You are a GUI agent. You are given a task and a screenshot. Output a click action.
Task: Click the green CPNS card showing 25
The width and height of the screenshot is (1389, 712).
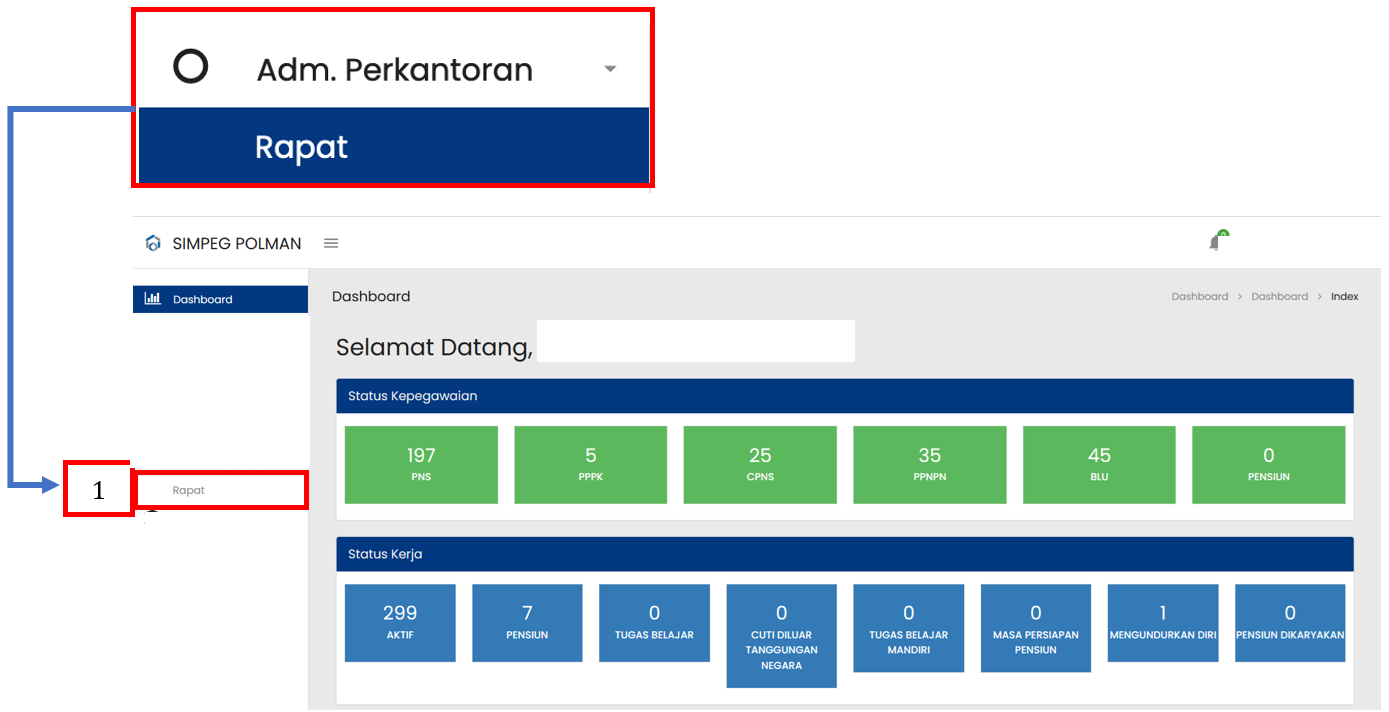[x=760, y=464]
